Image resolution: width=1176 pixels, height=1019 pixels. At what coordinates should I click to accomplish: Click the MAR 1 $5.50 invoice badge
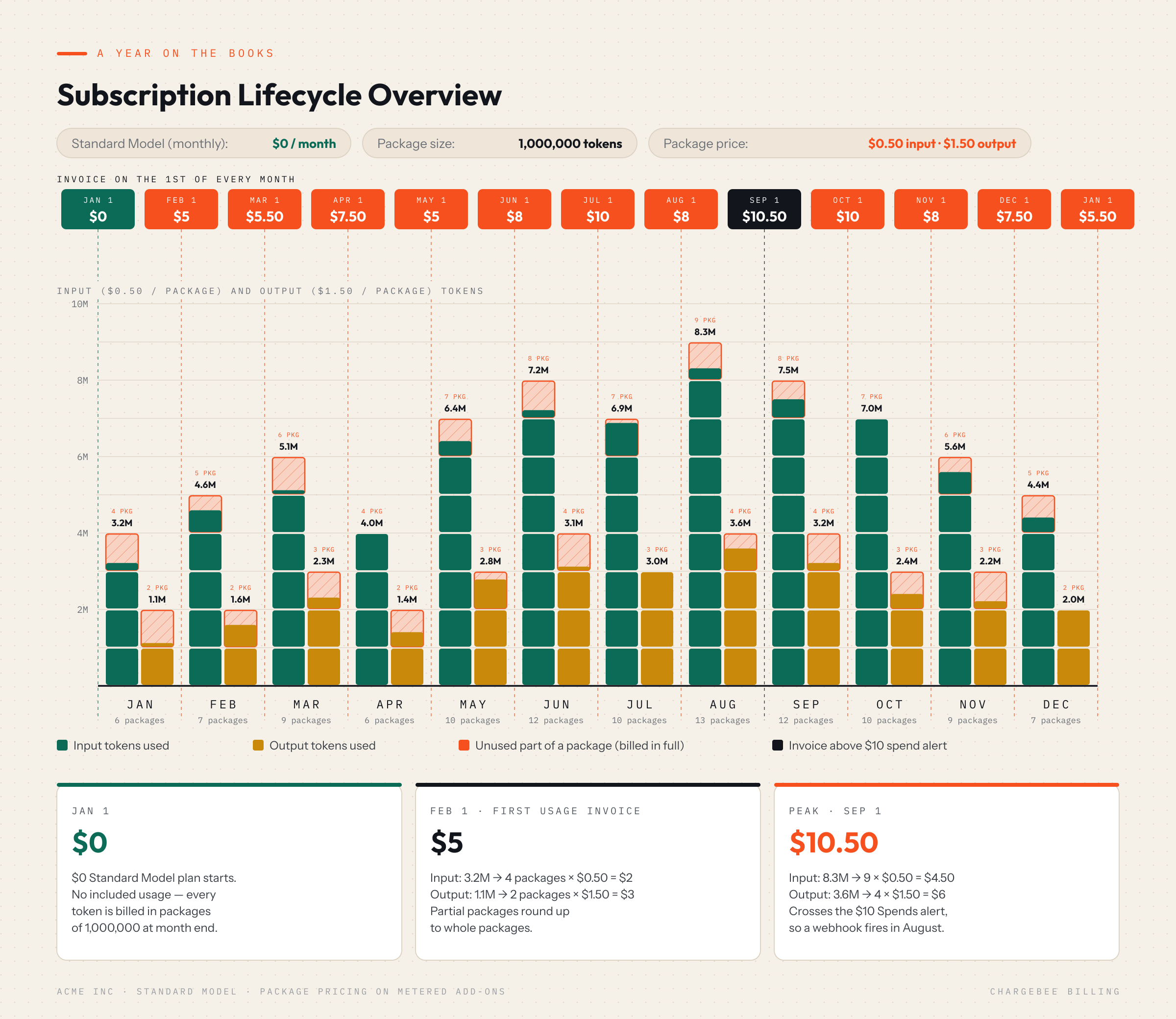click(x=265, y=209)
